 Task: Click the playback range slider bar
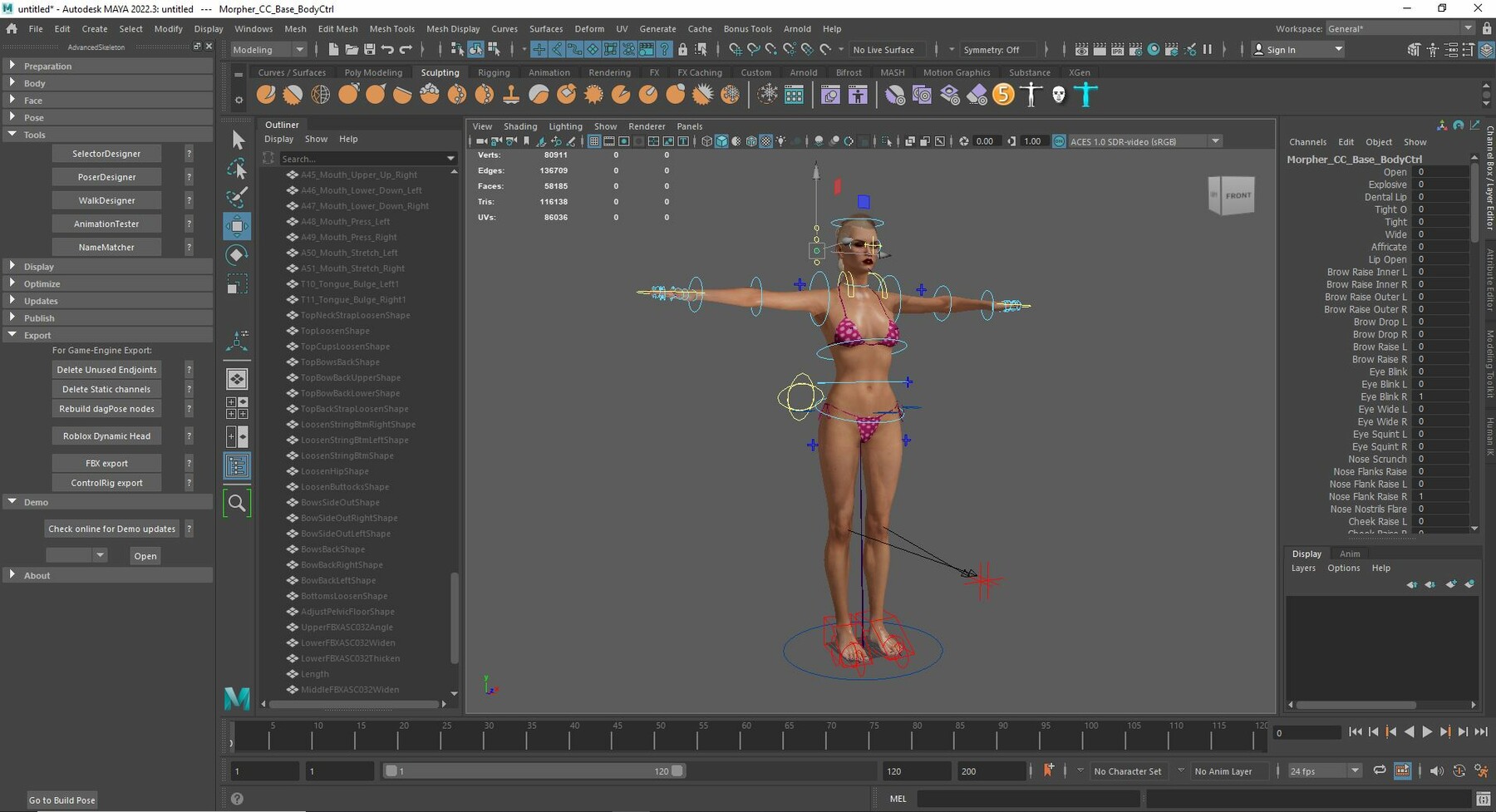(534, 771)
